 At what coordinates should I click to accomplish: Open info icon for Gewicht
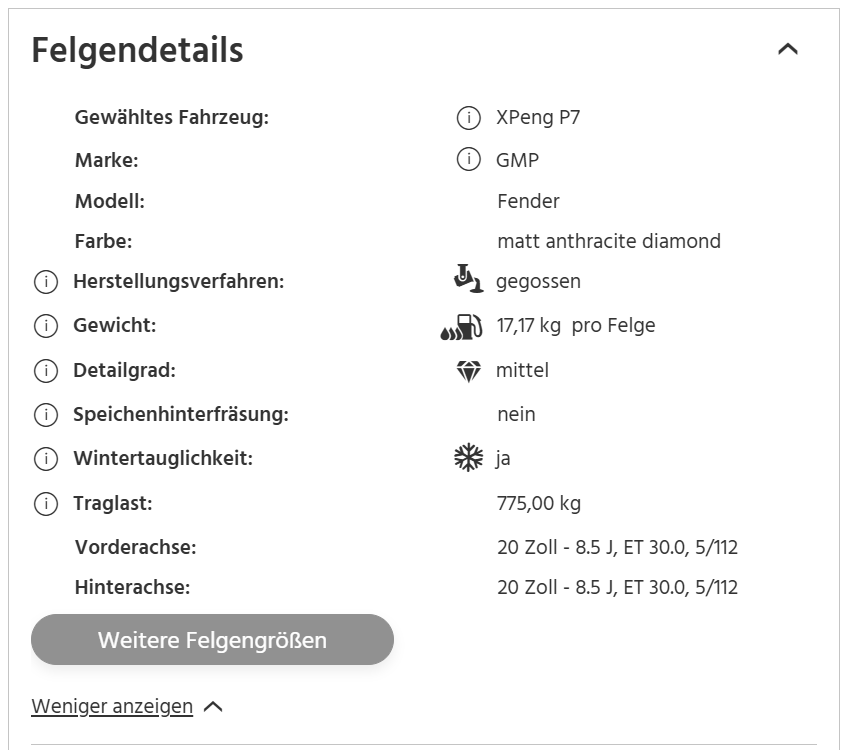coord(46,326)
